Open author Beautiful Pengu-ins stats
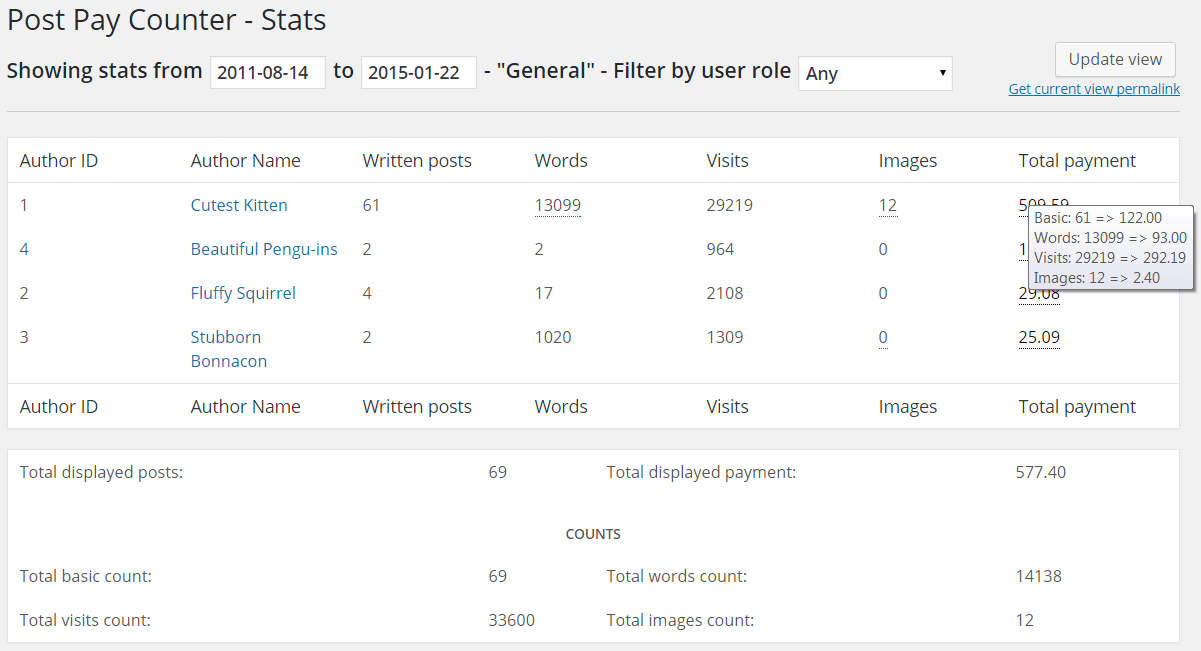This screenshot has width=1201, height=651. point(264,249)
